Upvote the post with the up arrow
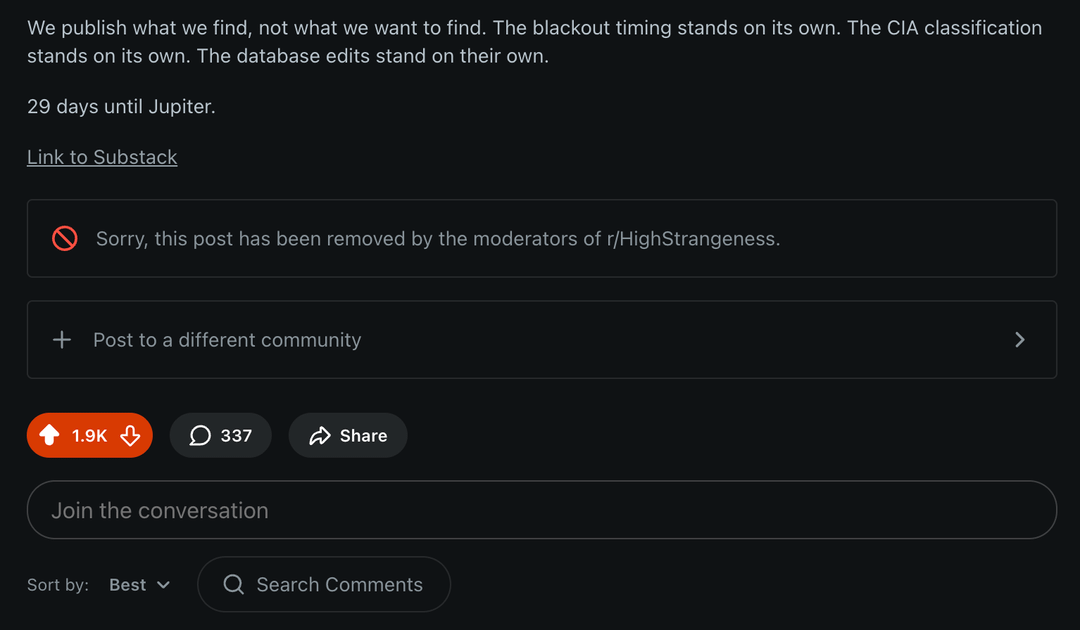 [49, 435]
